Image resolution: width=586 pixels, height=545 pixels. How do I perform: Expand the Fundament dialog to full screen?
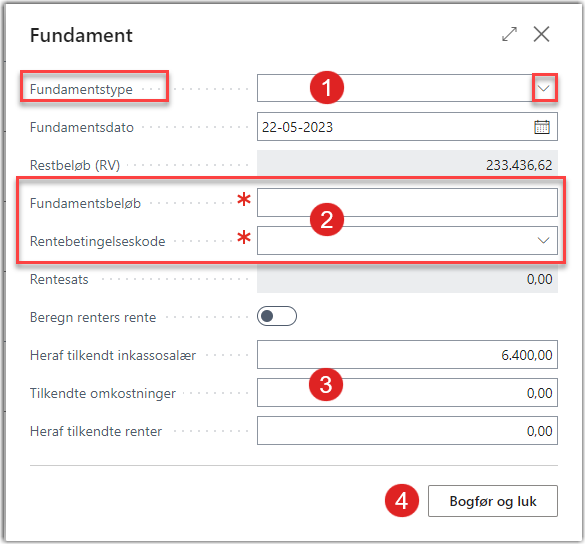tap(509, 34)
